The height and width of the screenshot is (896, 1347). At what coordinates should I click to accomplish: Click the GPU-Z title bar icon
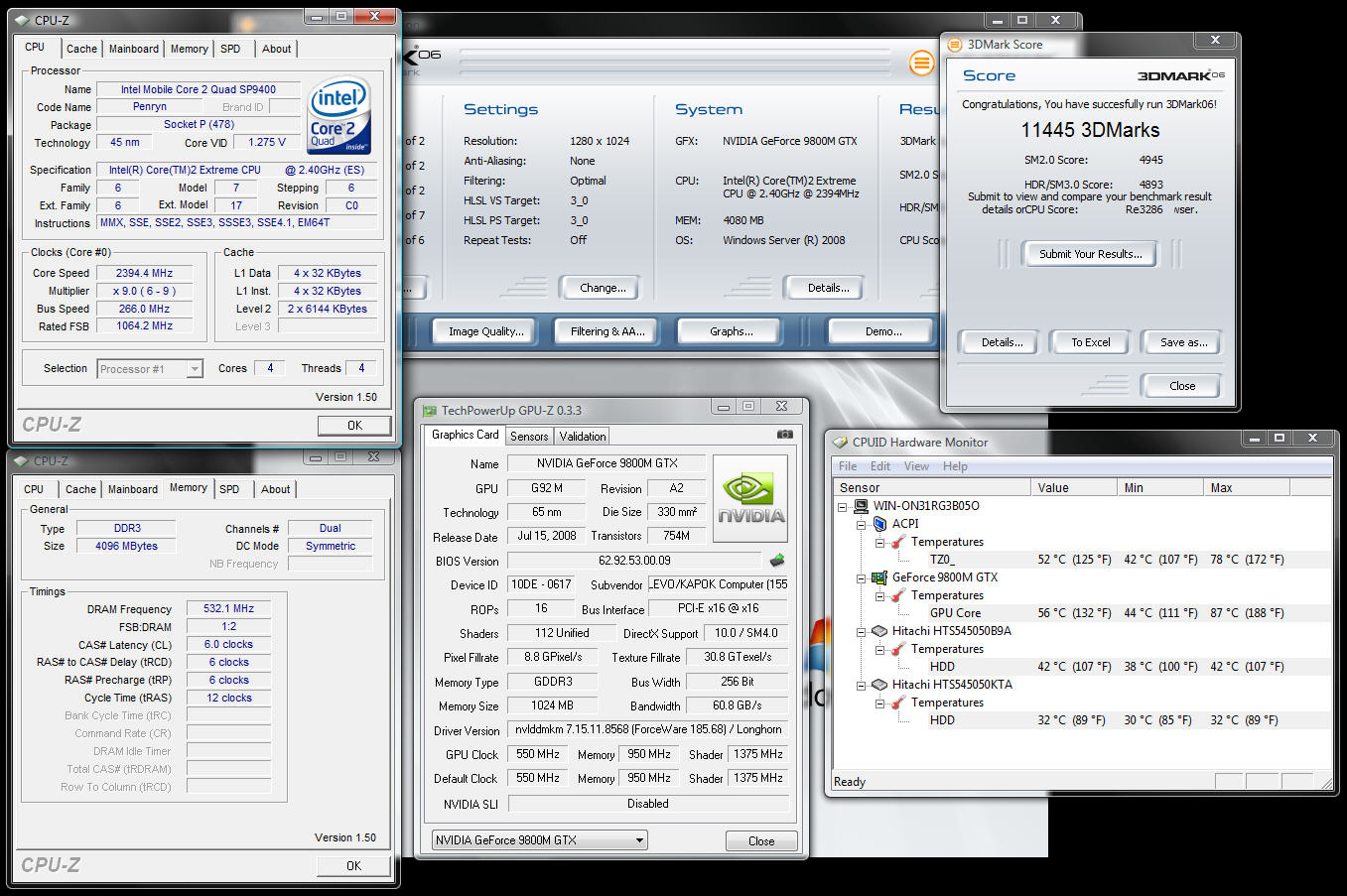point(430,411)
